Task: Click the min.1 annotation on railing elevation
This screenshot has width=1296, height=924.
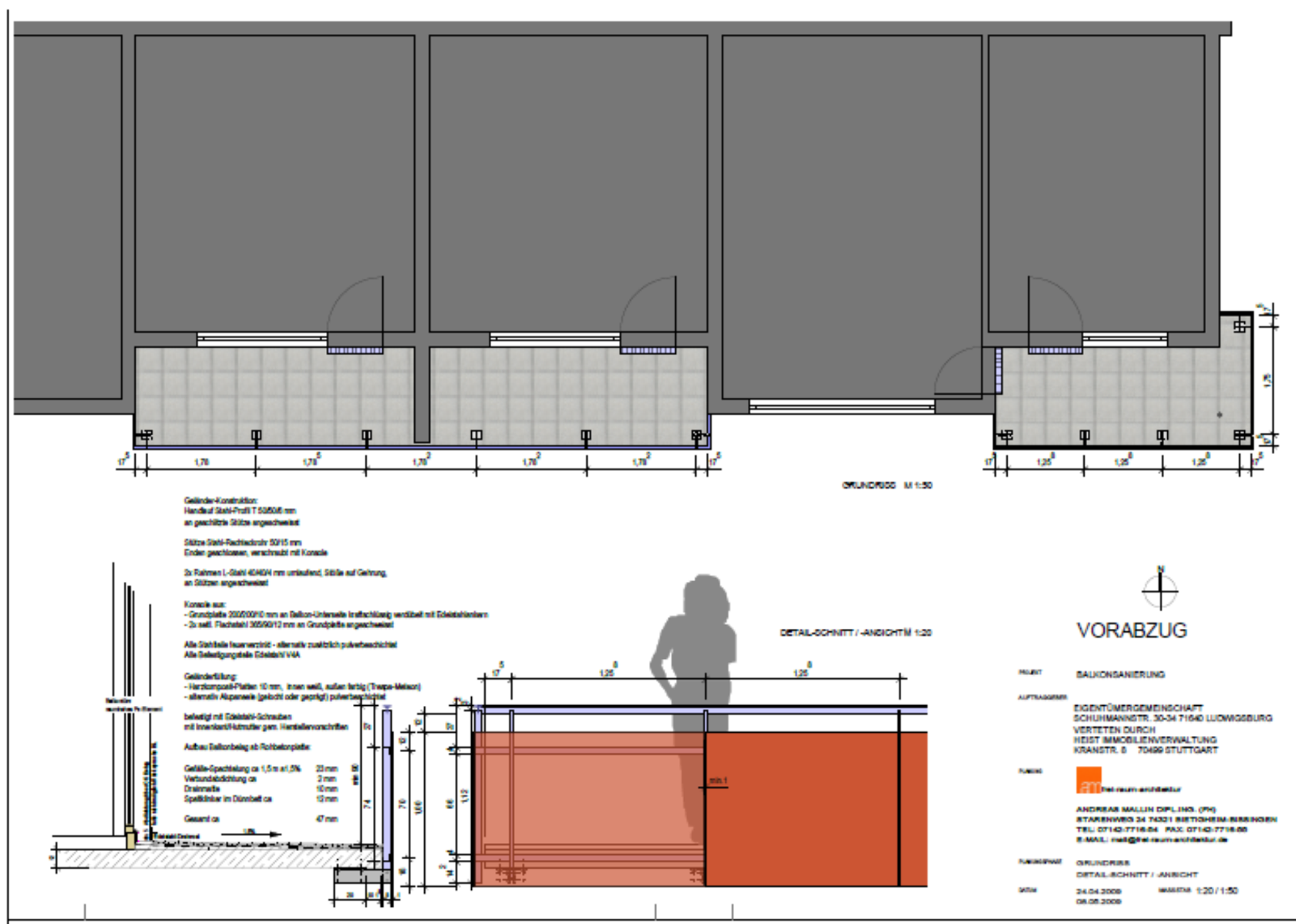Action: [x=718, y=781]
